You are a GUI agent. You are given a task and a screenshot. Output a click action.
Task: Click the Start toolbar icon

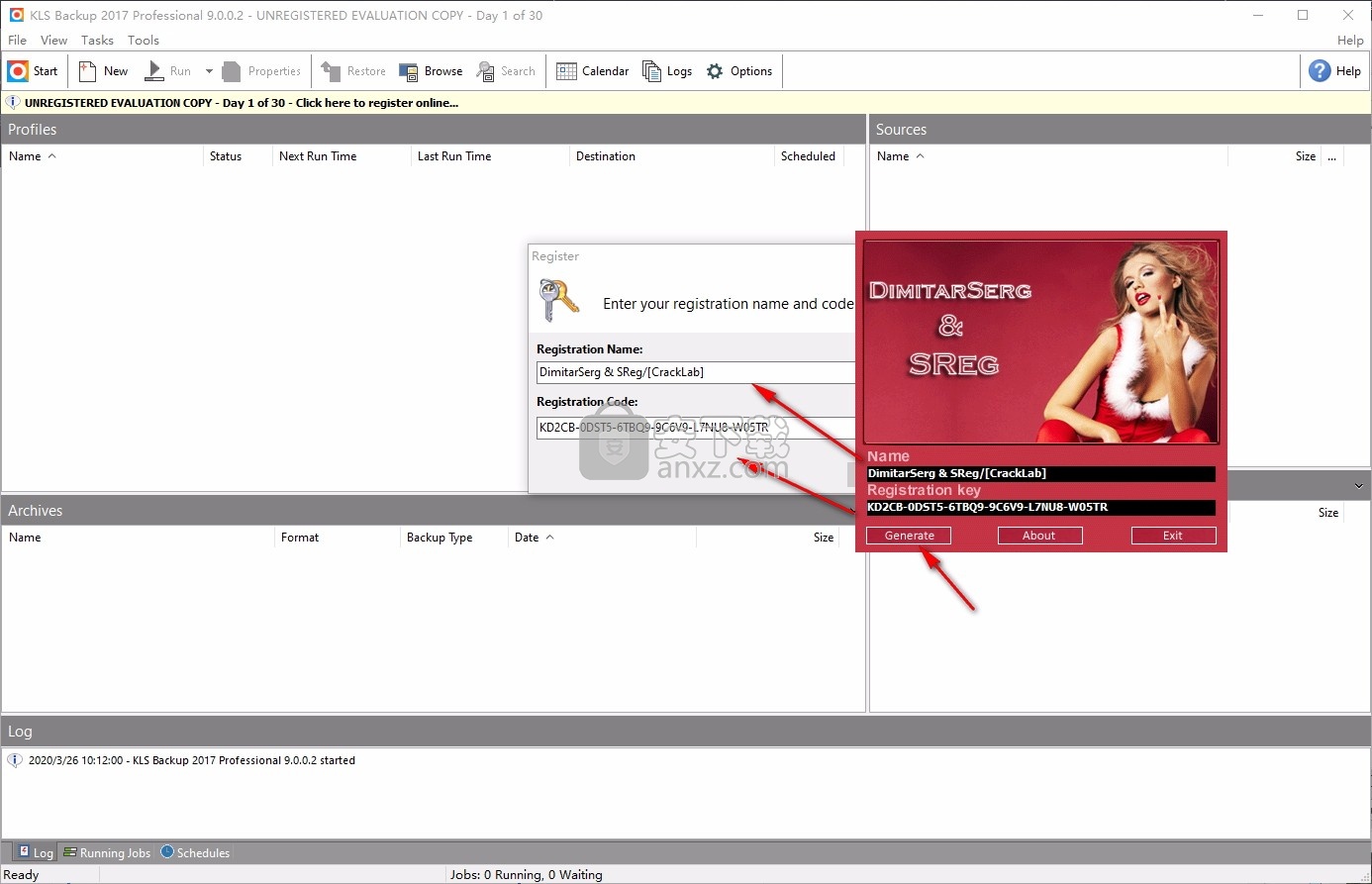(33, 71)
